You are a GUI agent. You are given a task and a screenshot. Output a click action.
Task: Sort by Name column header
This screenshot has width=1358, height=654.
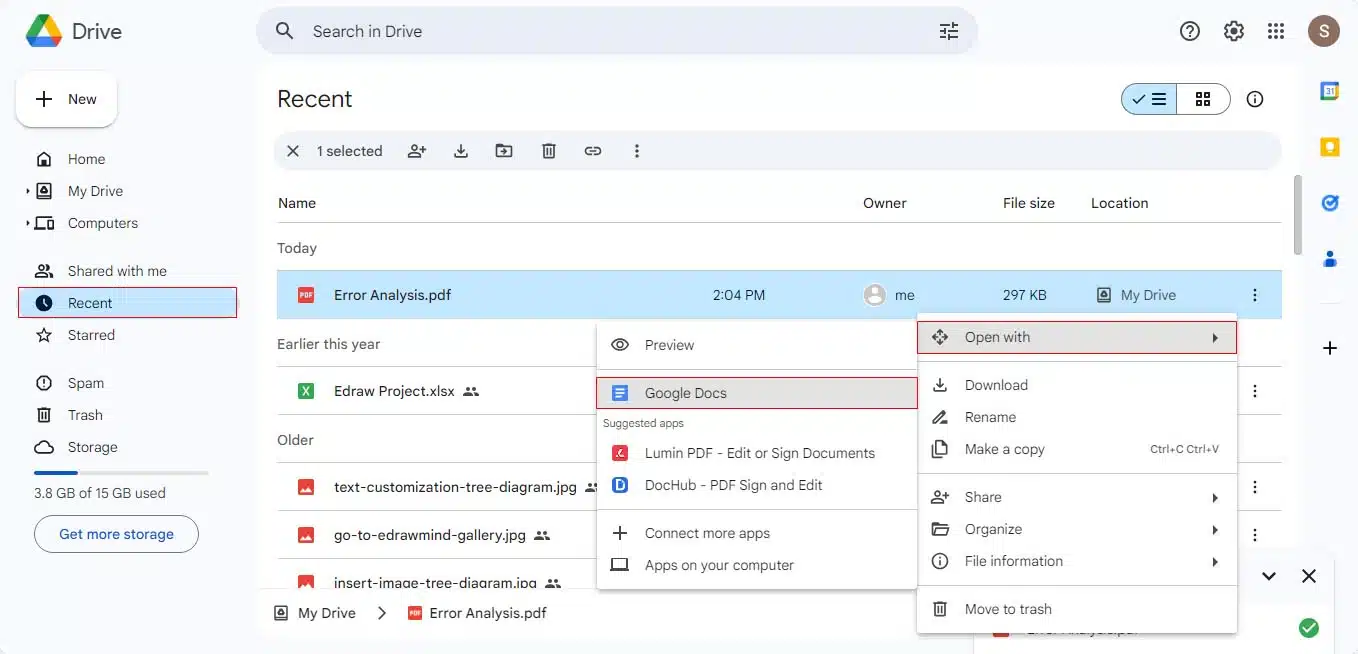[x=297, y=203]
